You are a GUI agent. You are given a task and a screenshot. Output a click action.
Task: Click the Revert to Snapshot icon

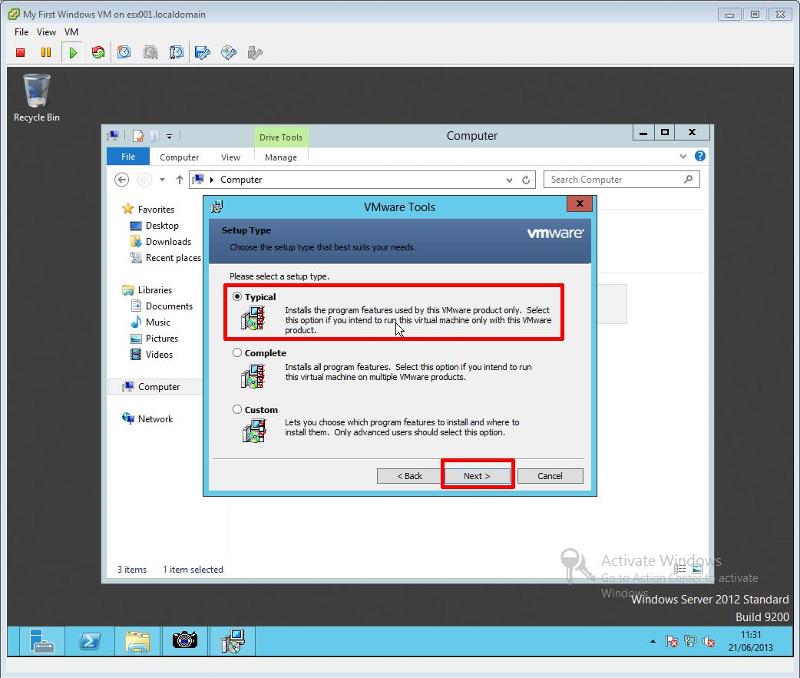point(151,52)
